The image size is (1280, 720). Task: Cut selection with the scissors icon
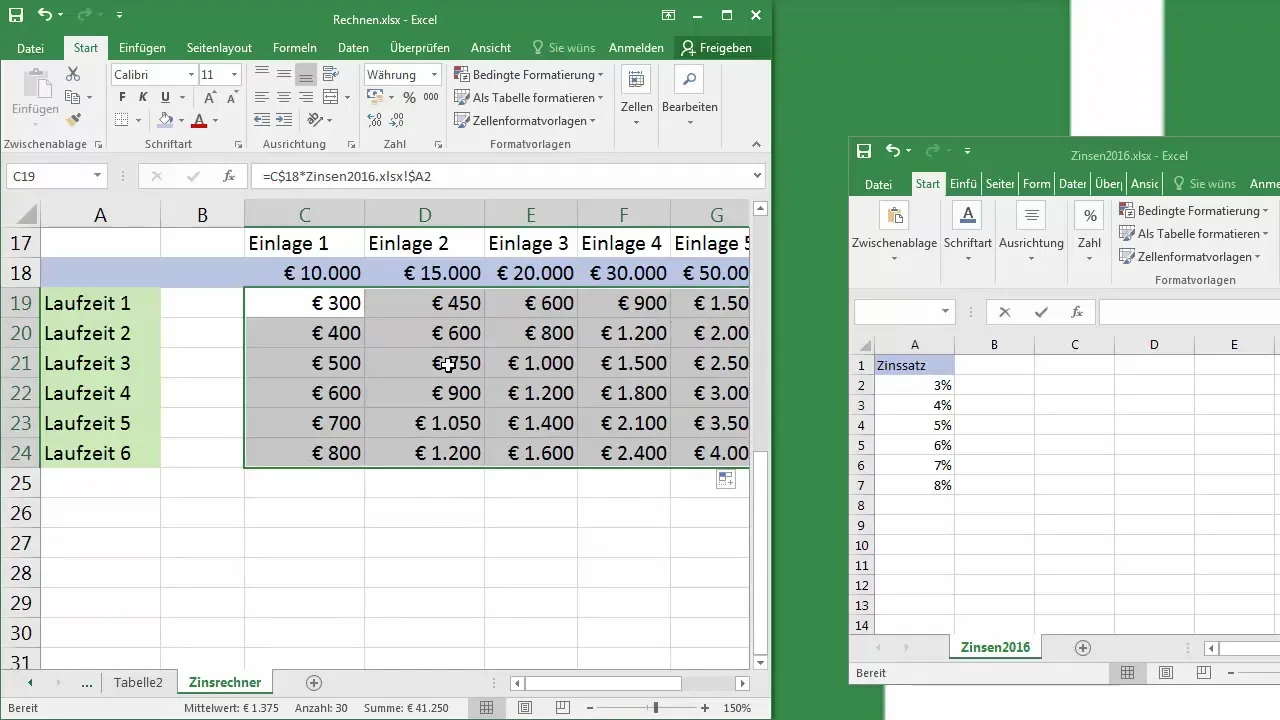point(73,74)
